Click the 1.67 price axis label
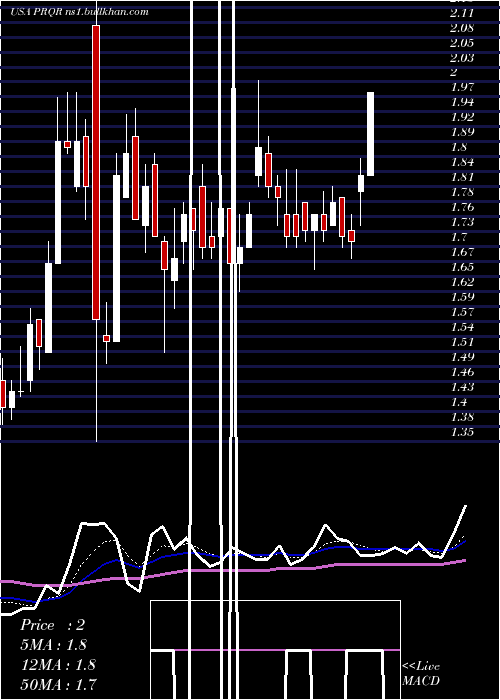This screenshot has width=500, height=700. point(462,252)
